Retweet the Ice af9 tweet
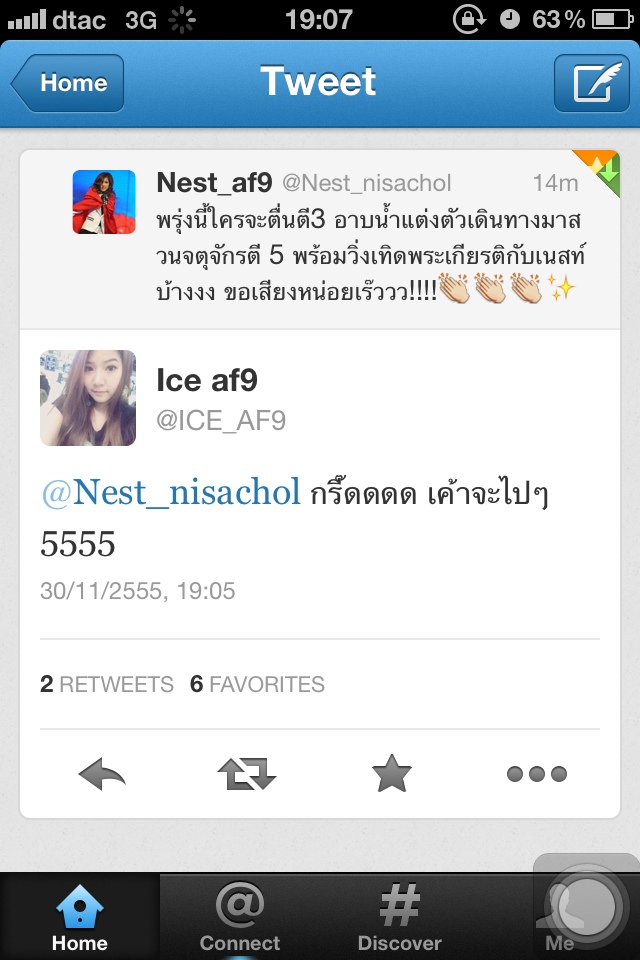The width and height of the screenshot is (640, 960). (x=247, y=774)
